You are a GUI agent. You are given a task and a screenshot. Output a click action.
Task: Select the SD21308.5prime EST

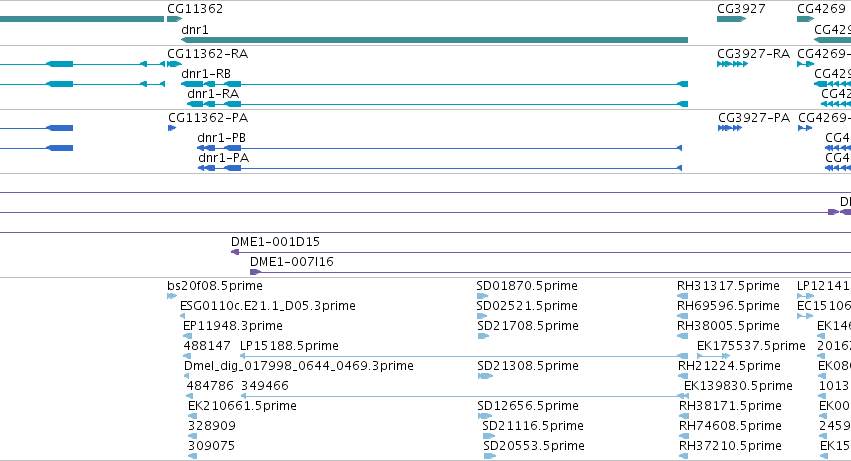pos(528,366)
